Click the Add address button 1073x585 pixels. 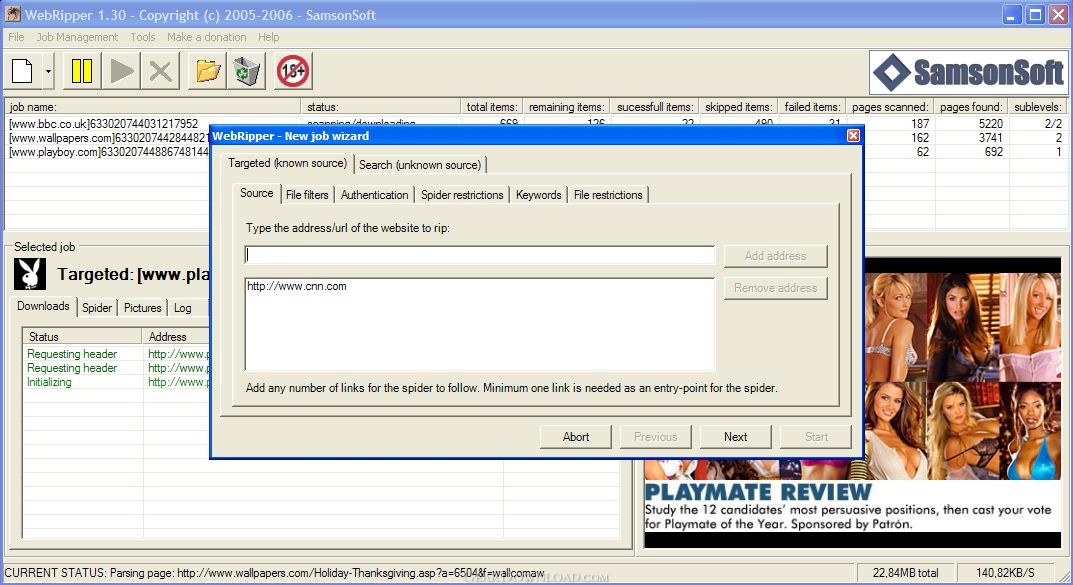775,256
